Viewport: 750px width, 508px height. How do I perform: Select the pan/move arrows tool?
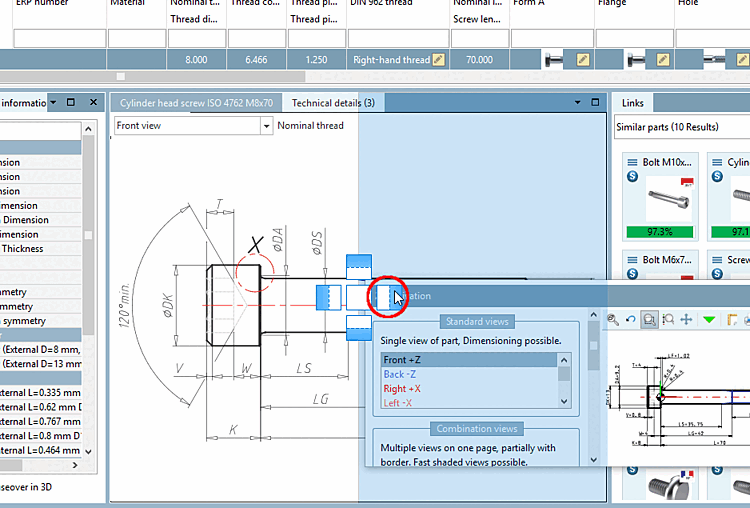[686, 319]
